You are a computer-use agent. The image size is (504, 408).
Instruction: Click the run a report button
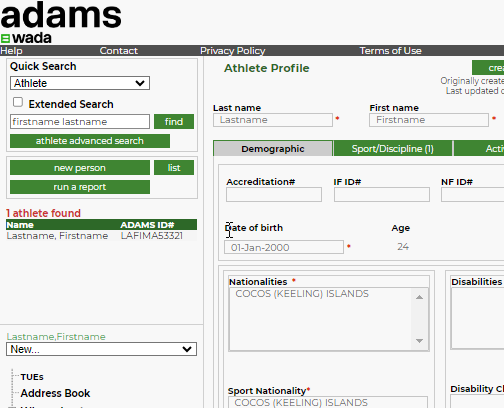click(x=80, y=187)
